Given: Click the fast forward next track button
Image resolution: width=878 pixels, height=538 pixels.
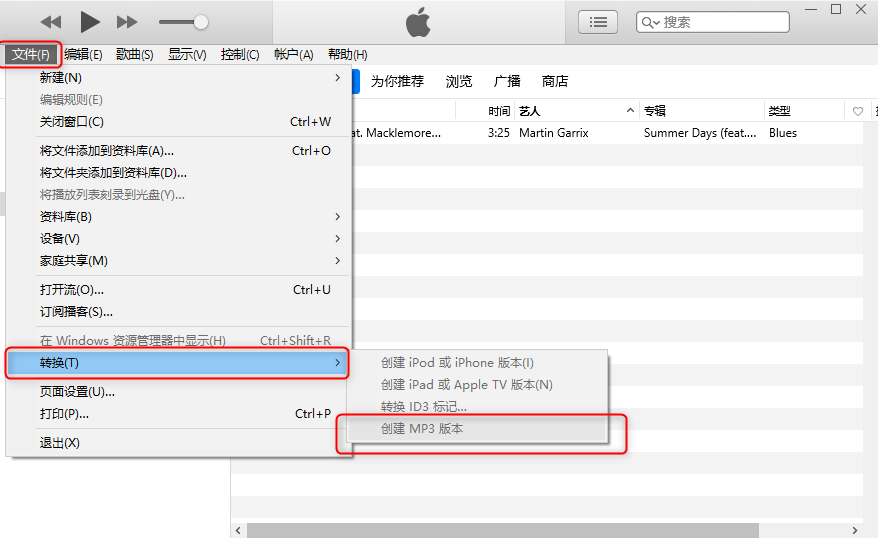Looking at the screenshot, I should [127, 22].
